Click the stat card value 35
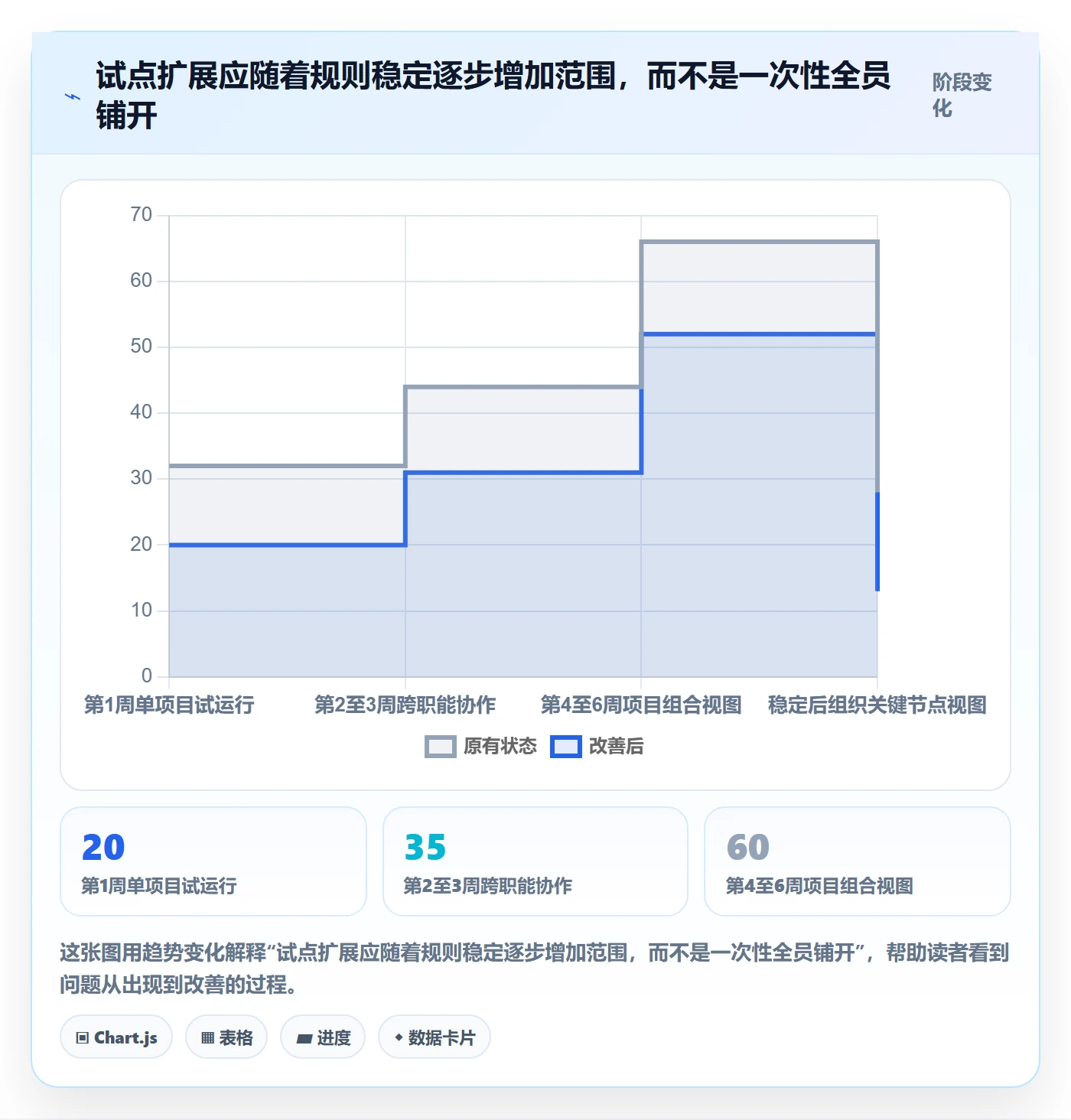 pos(425,847)
